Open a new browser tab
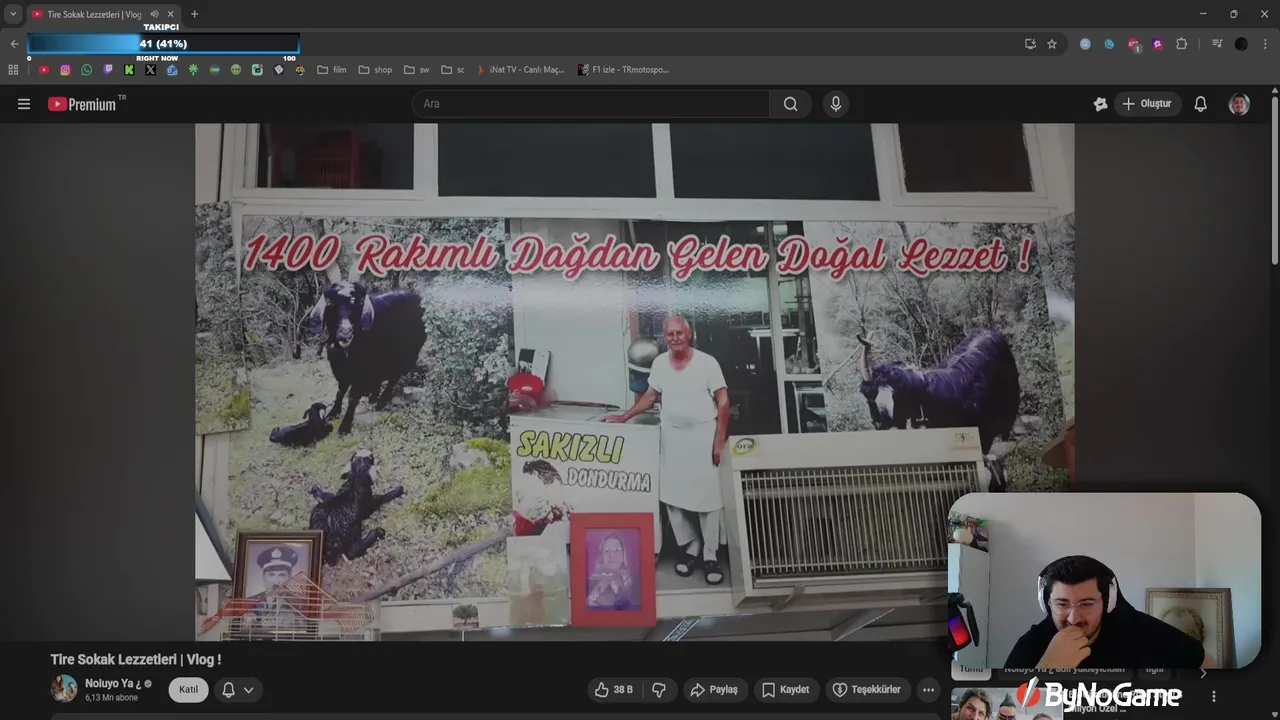1280x720 pixels. point(194,14)
